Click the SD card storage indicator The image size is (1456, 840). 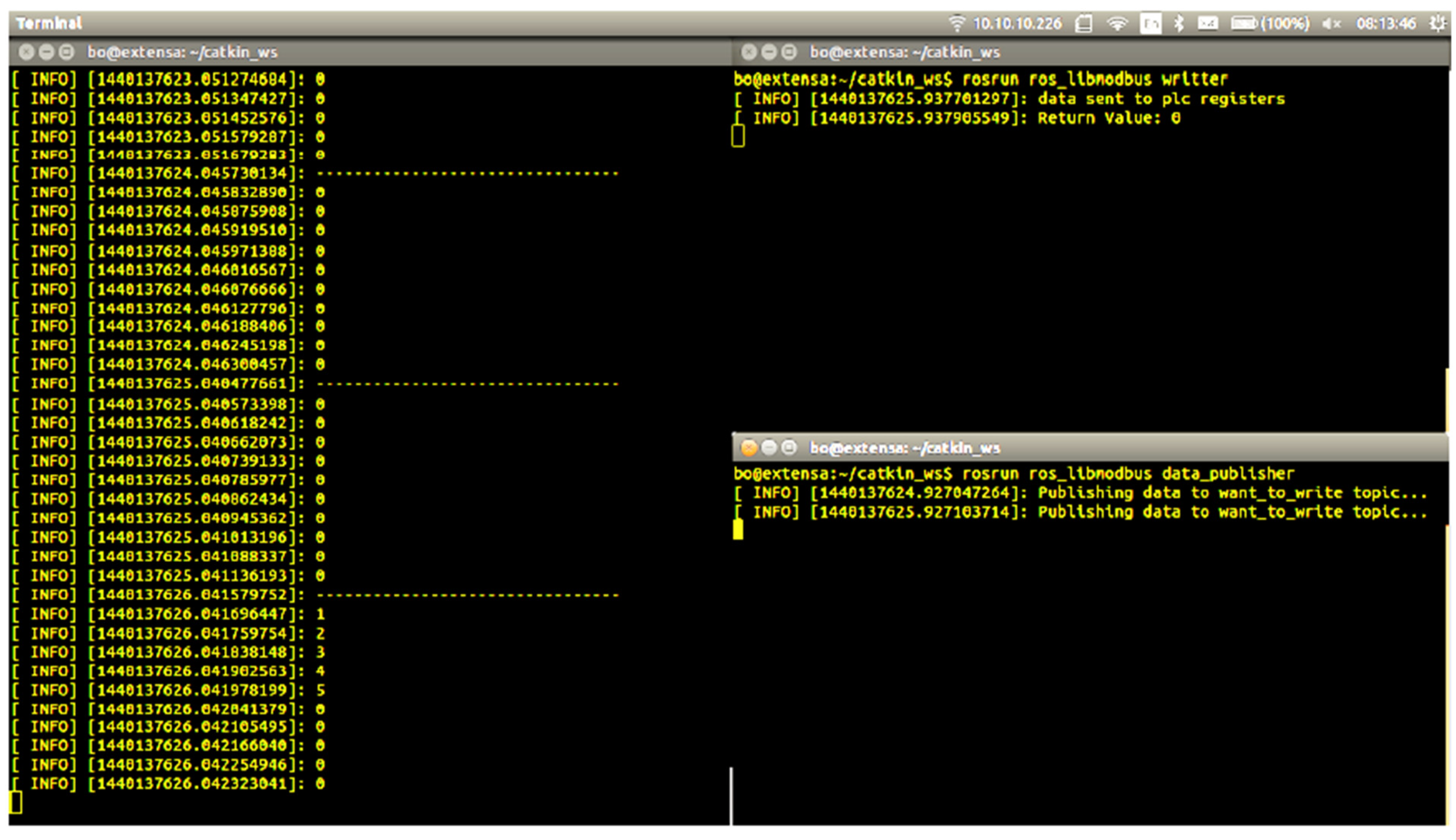point(1084,24)
